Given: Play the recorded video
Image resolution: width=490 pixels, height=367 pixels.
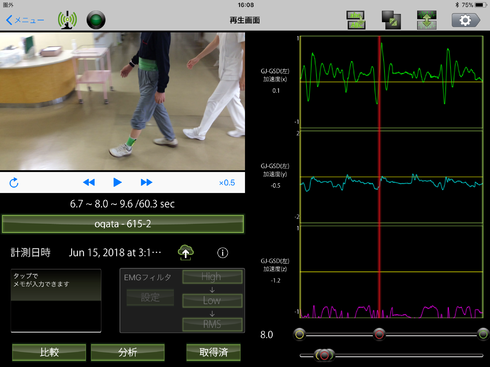Looking at the screenshot, I should (x=117, y=182).
